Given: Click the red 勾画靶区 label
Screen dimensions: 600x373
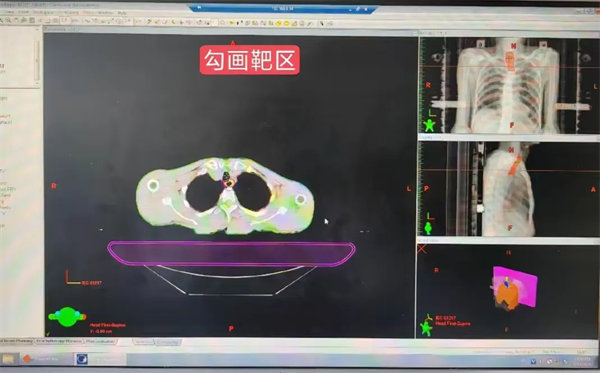Looking at the screenshot, I should click(249, 60).
